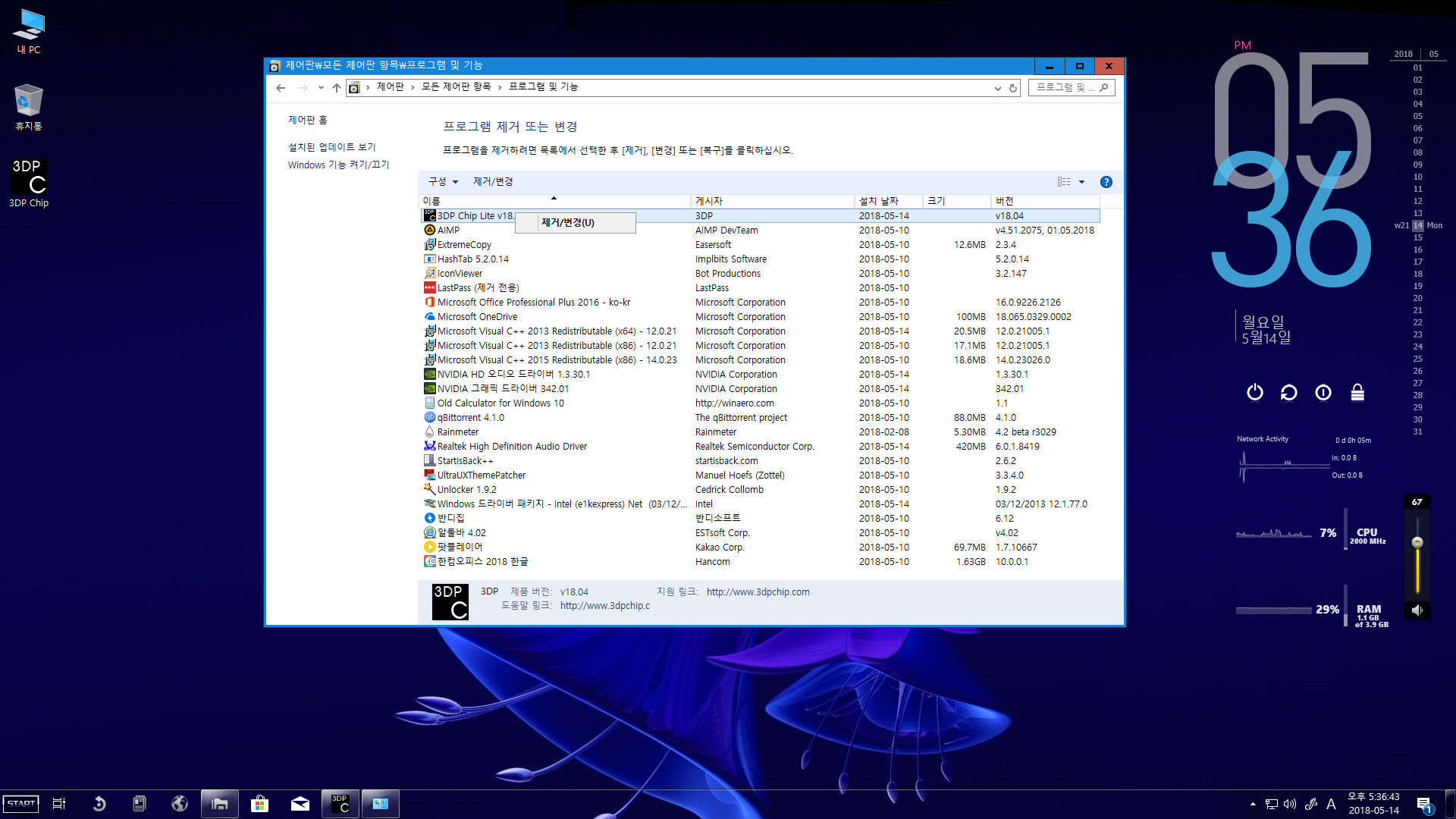The width and height of the screenshot is (1456, 819).
Task: Open the Store bag icon on taskbar
Action: 260,804
